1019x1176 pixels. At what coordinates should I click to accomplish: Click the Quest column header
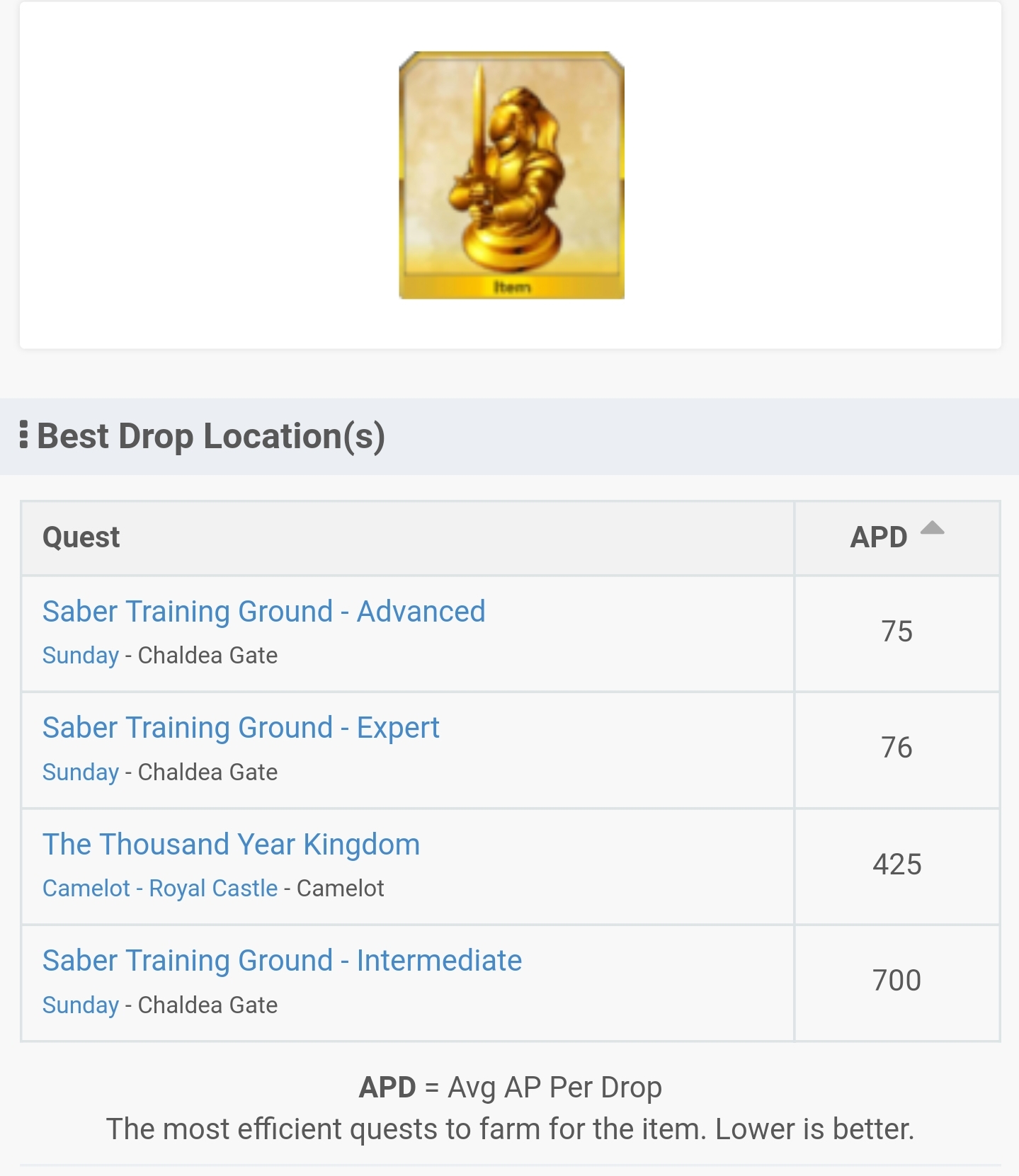tap(81, 537)
